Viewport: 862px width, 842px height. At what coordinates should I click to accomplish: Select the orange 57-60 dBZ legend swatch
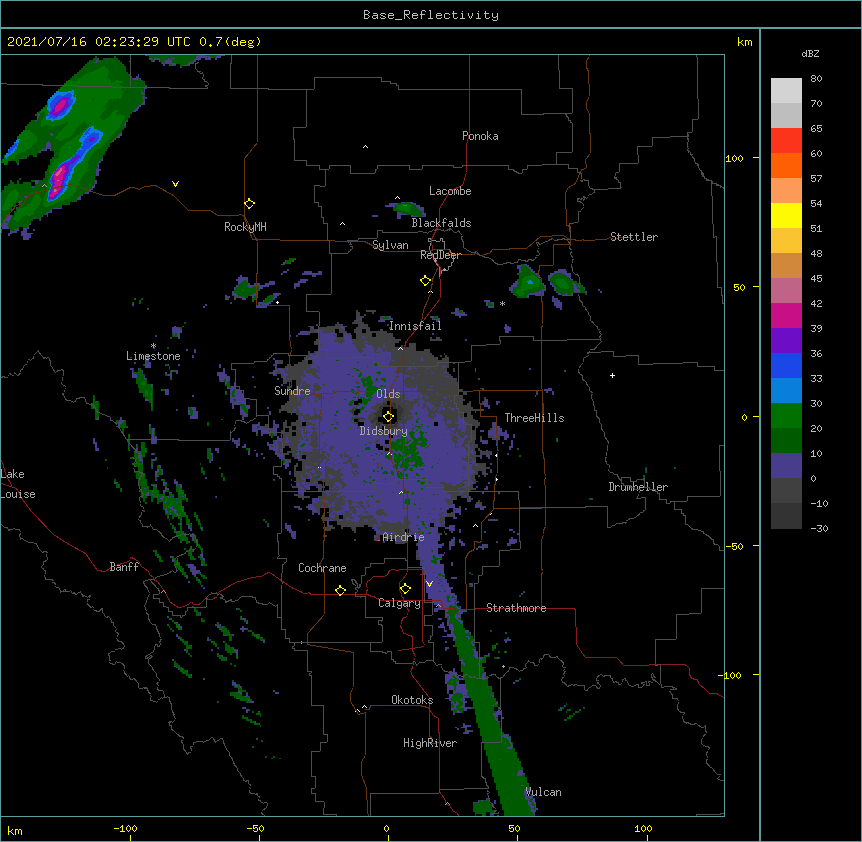(x=786, y=165)
